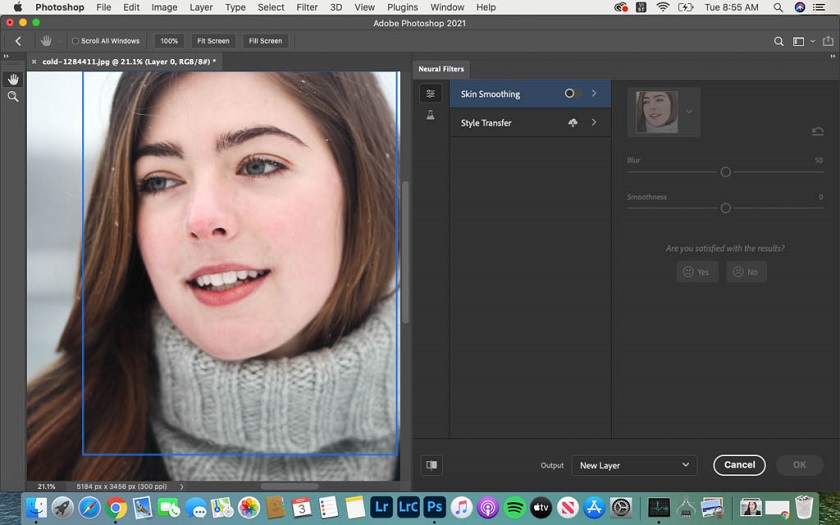Viewport: 840px width, 525px height.
Task: Click the Blur slider handle
Action: click(725, 172)
